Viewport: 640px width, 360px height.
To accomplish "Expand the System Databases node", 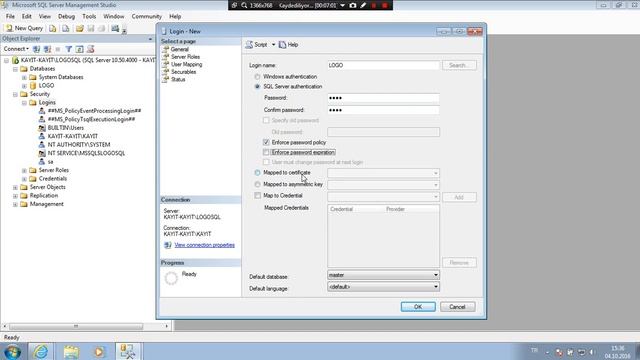I will coord(24,77).
